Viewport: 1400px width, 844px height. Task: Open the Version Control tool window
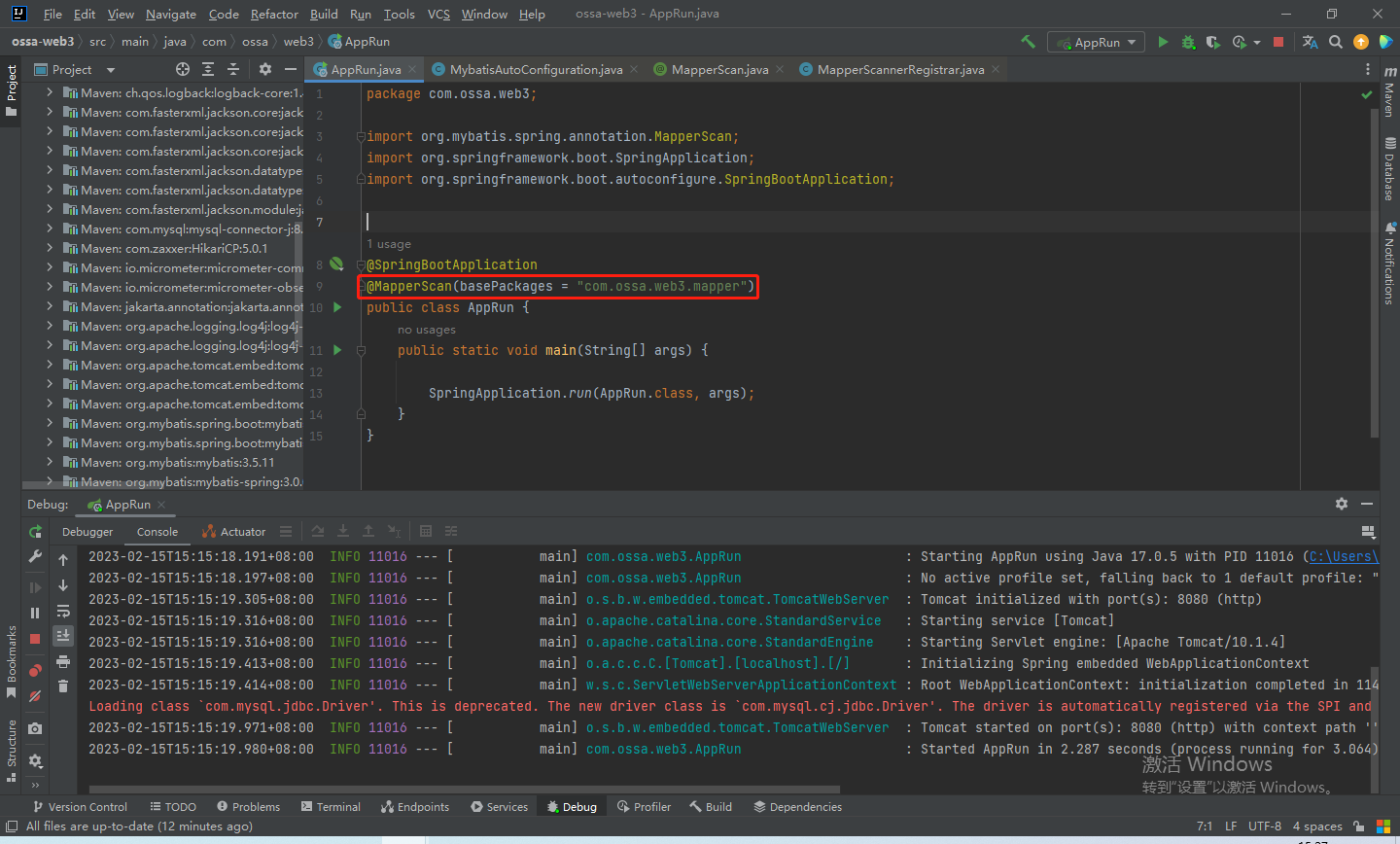pos(80,806)
